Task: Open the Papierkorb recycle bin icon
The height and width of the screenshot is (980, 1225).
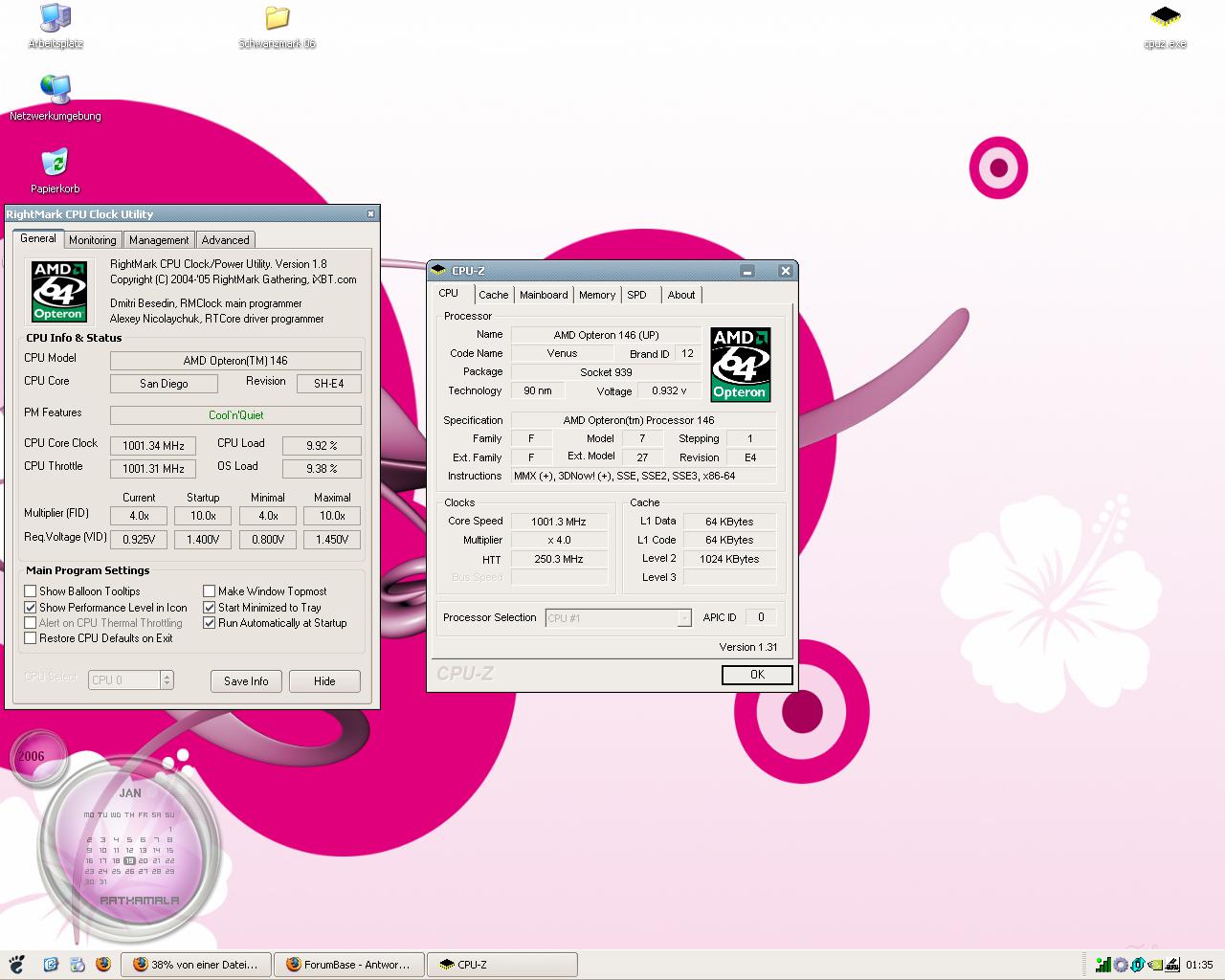Action: point(56,171)
